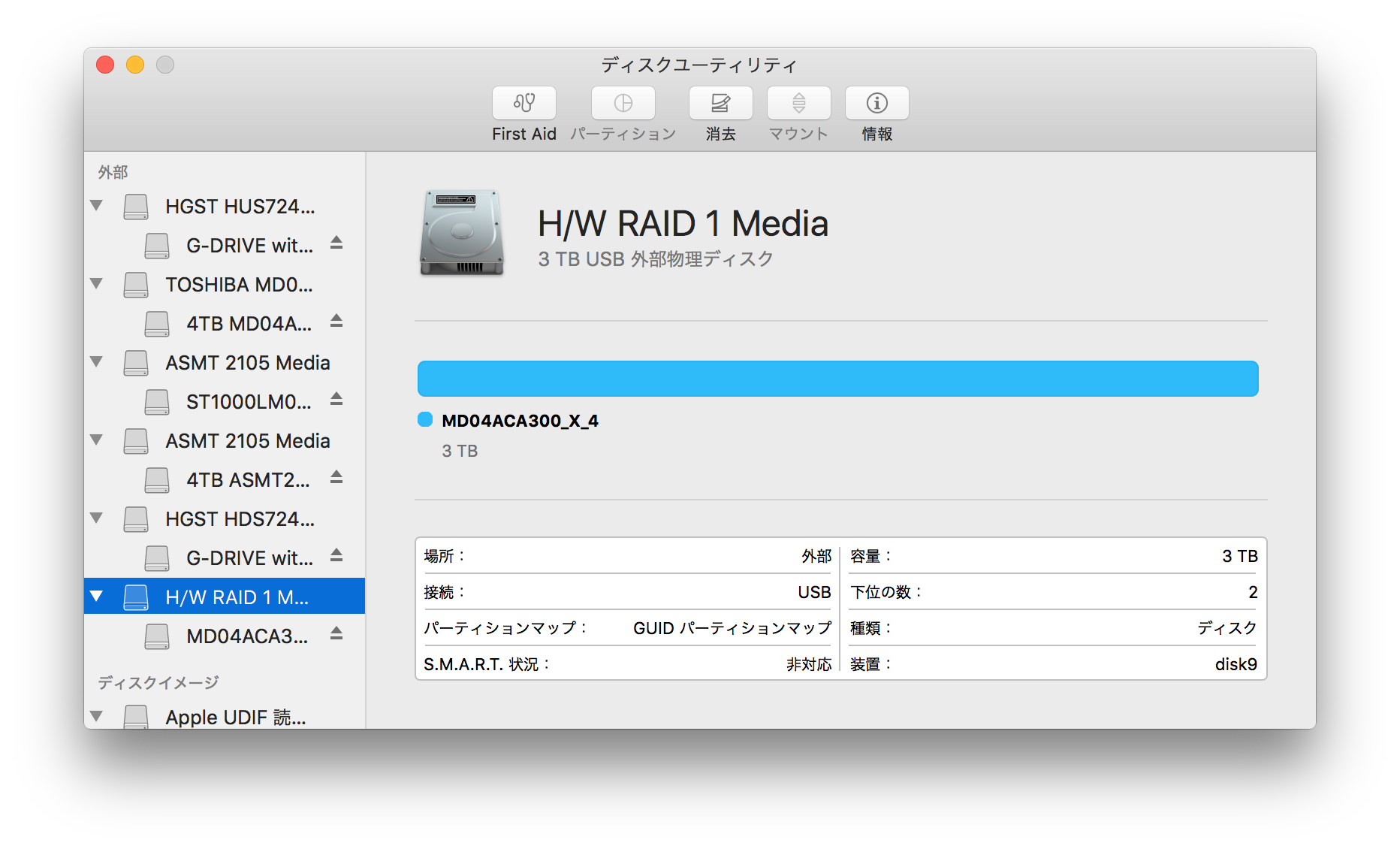Click the 種類 ディスク value

click(x=1227, y=628)
